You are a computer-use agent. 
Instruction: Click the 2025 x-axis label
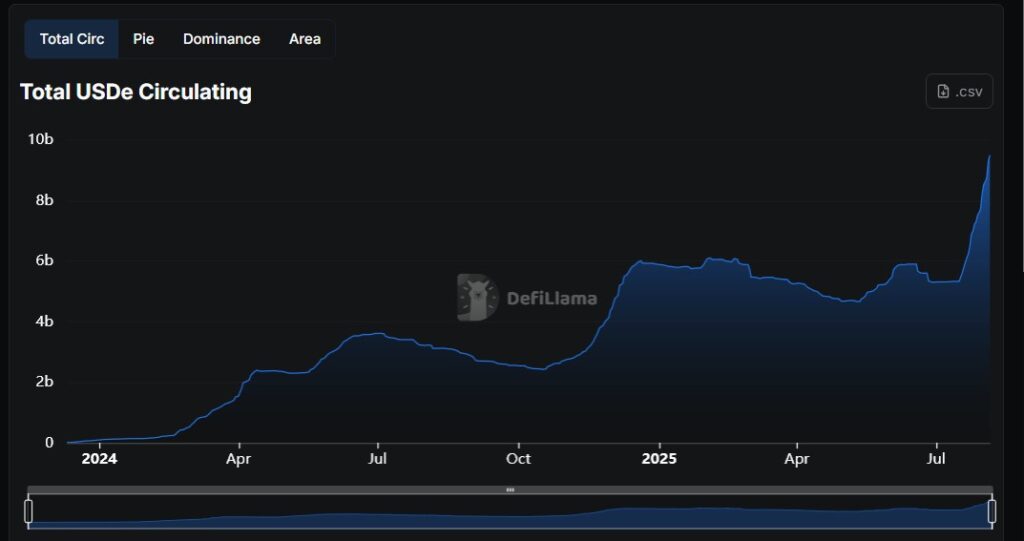coord(660,459)
